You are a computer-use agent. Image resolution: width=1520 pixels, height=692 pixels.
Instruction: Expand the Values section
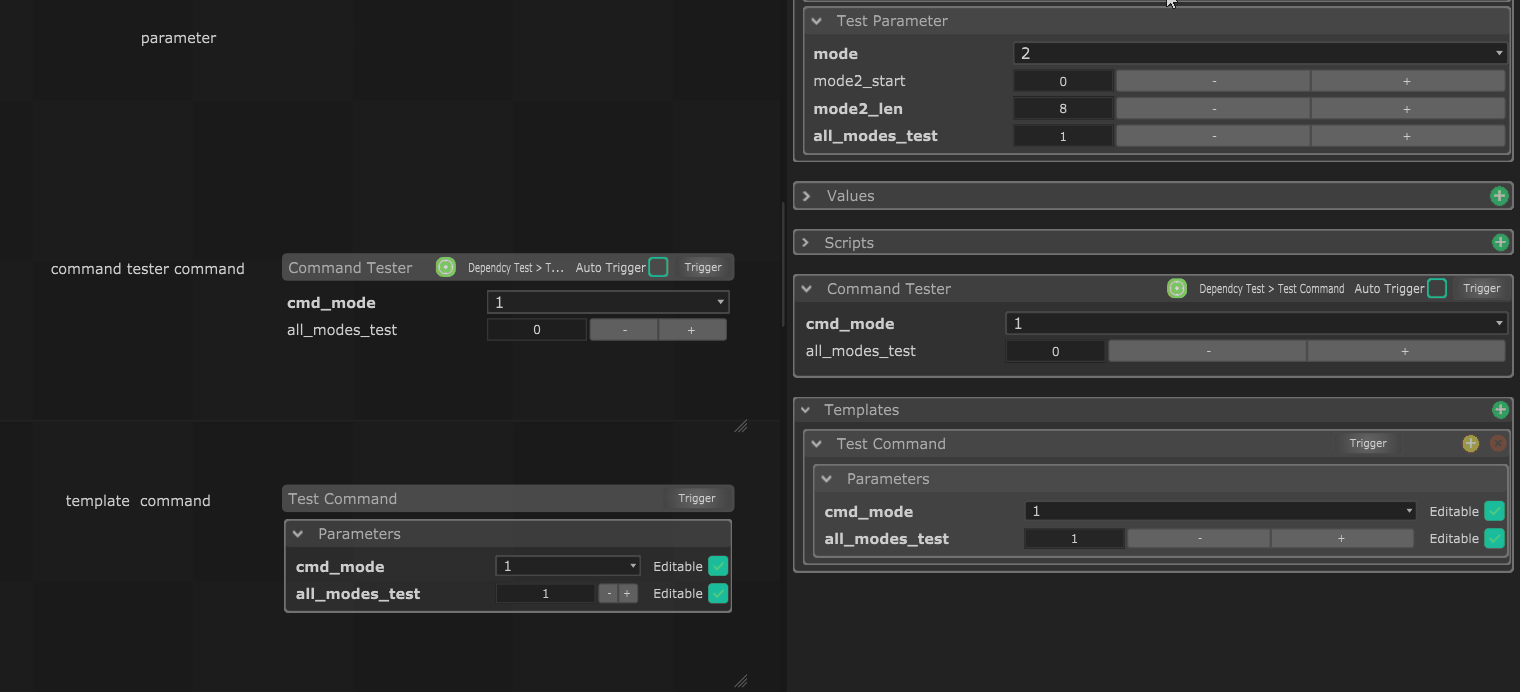click(x=807, y=196)
